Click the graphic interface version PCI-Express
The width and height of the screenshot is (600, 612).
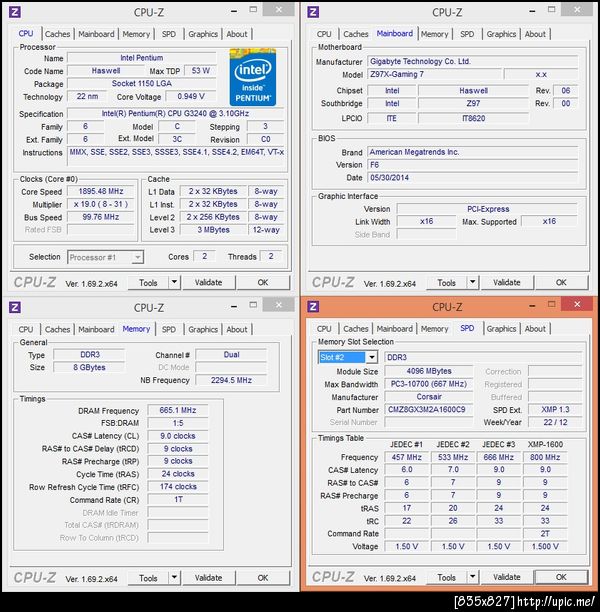(488, 209)
